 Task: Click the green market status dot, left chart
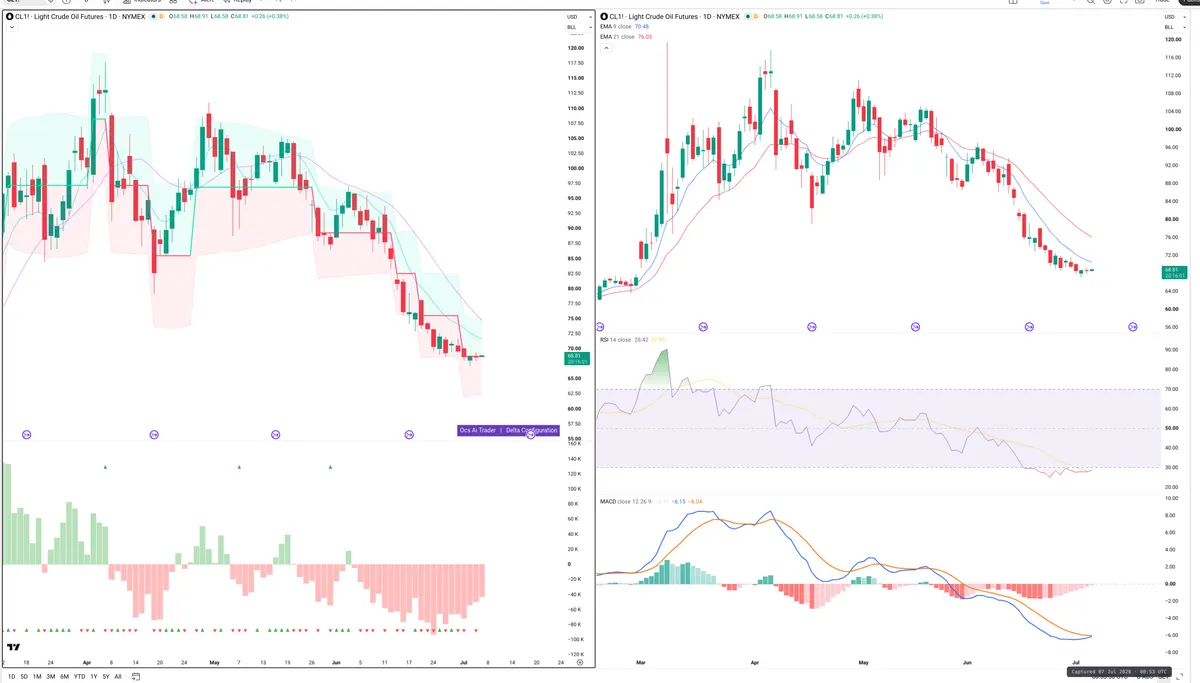[x=153, y=17]
